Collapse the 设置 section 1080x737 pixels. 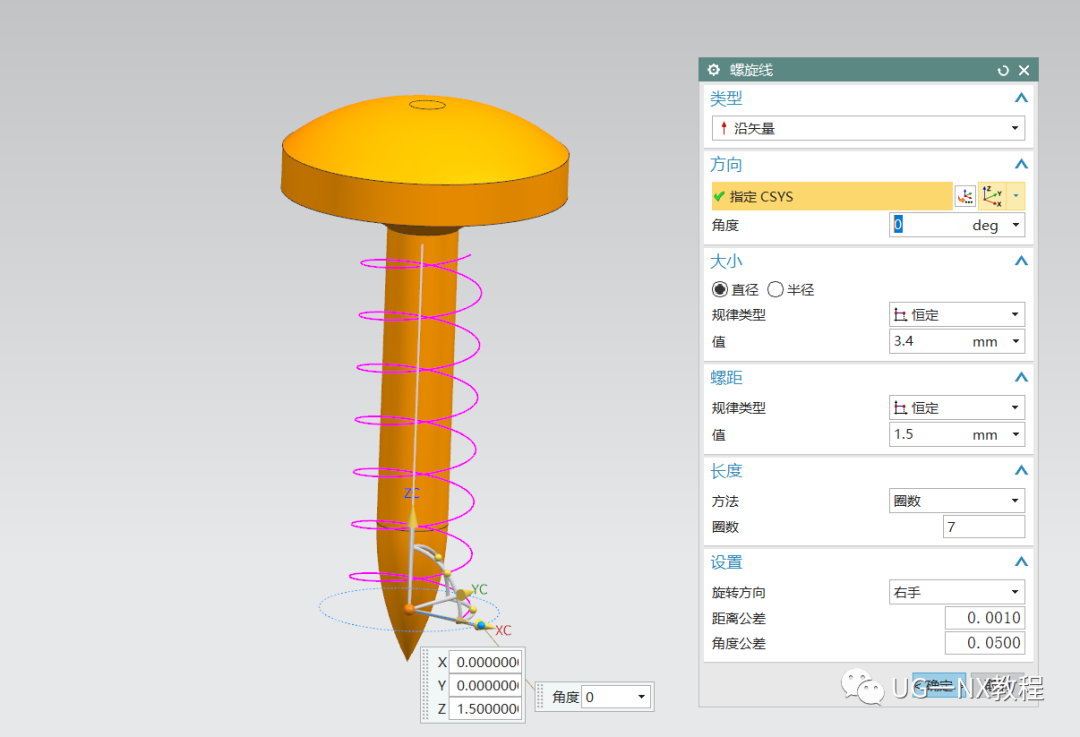(x=1020, y=562)
